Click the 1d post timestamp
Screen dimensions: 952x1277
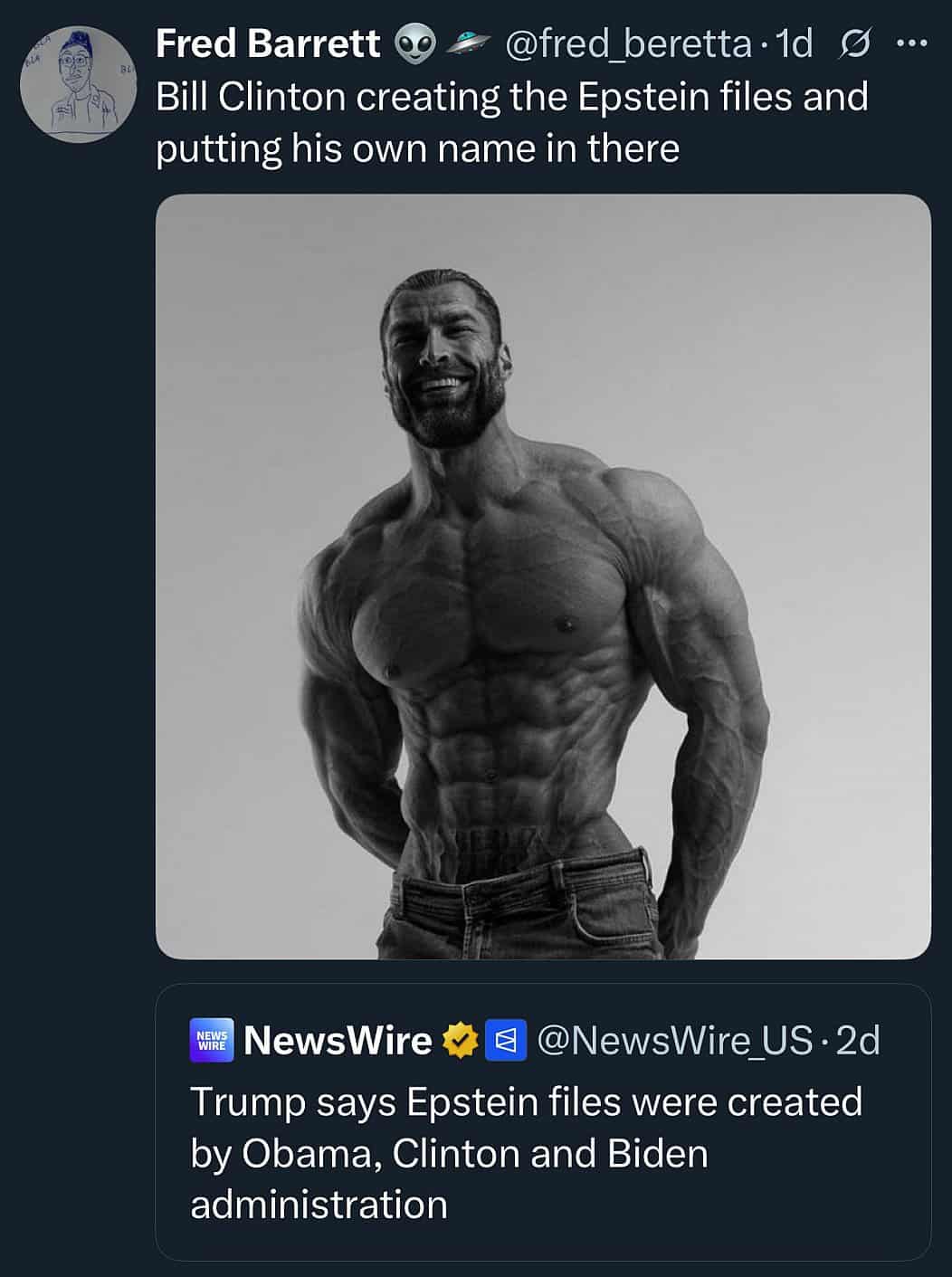(x=795, y=43)
